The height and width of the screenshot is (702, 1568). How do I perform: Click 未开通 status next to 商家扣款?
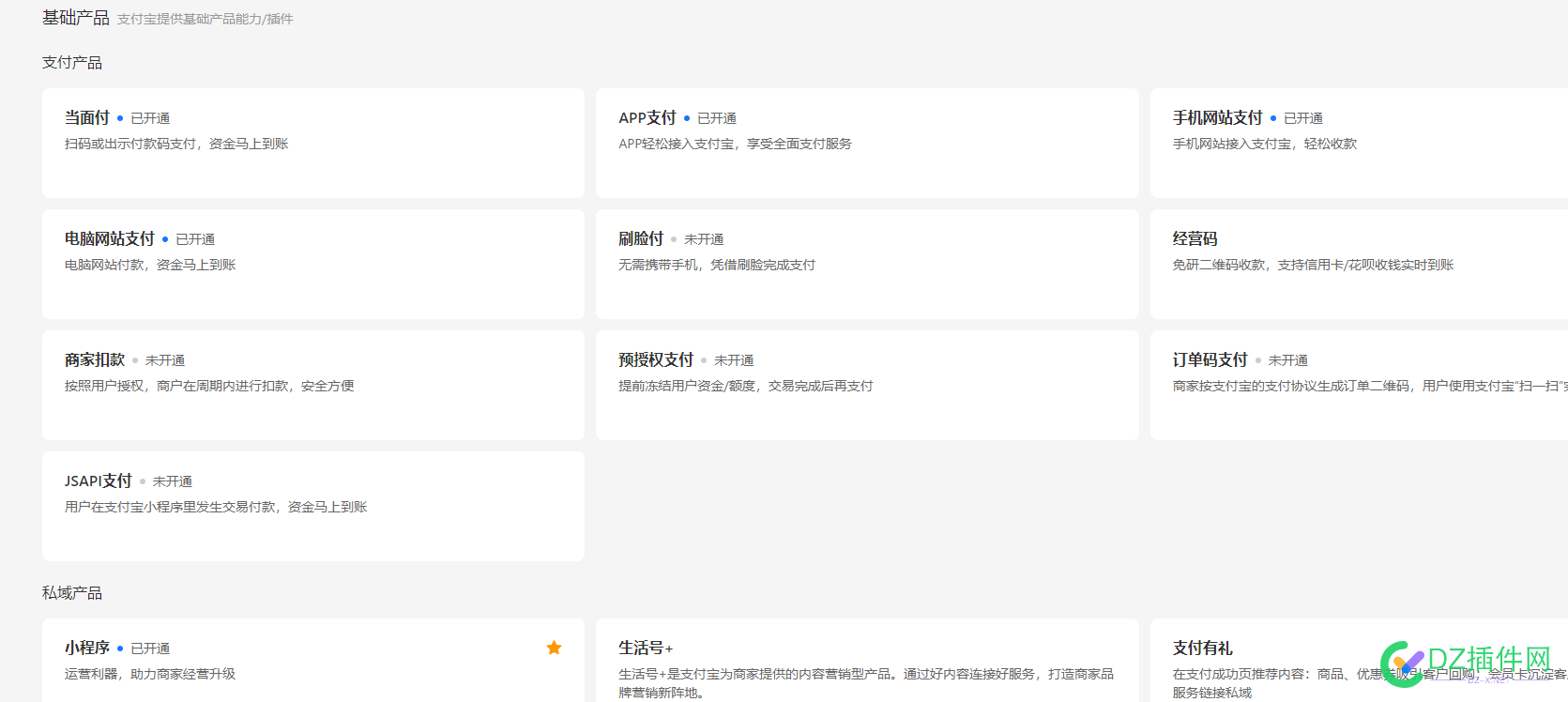point(165,360)
